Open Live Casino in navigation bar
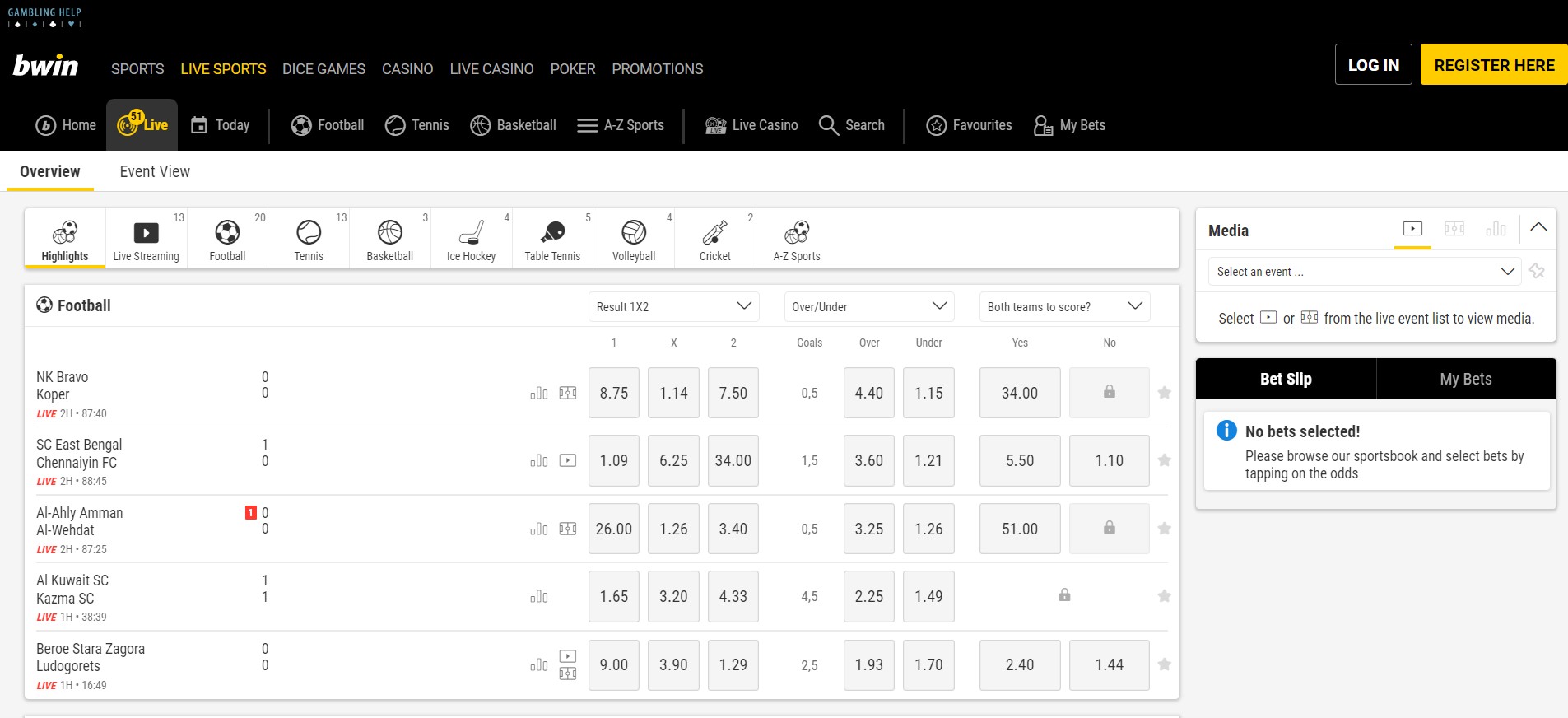 751,125
